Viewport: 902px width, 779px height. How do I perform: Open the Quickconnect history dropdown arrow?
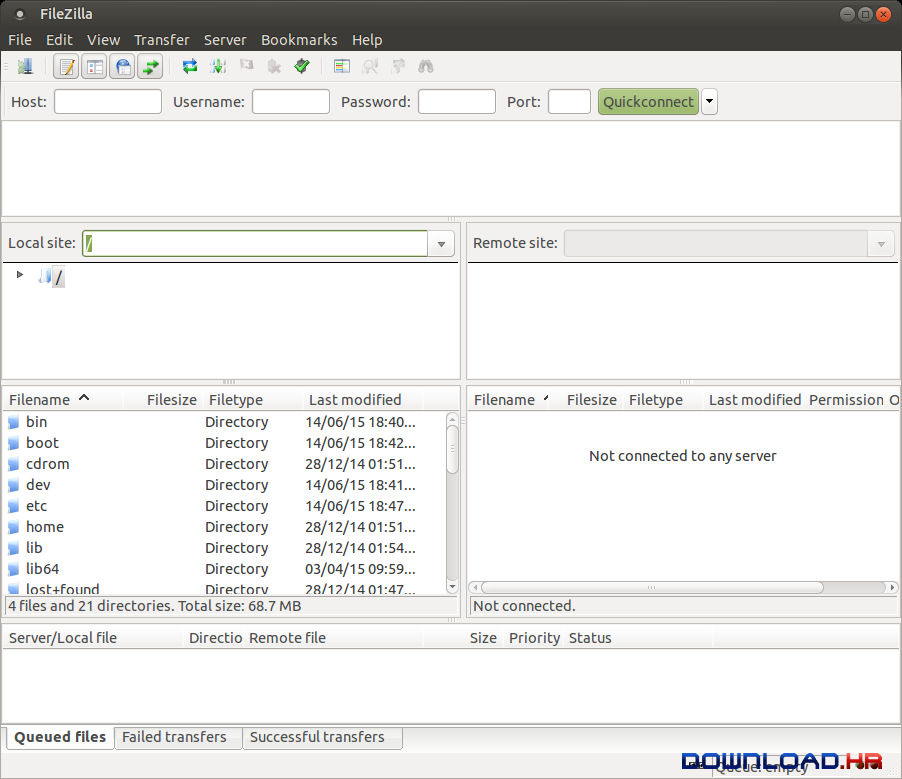coord(709,102)
